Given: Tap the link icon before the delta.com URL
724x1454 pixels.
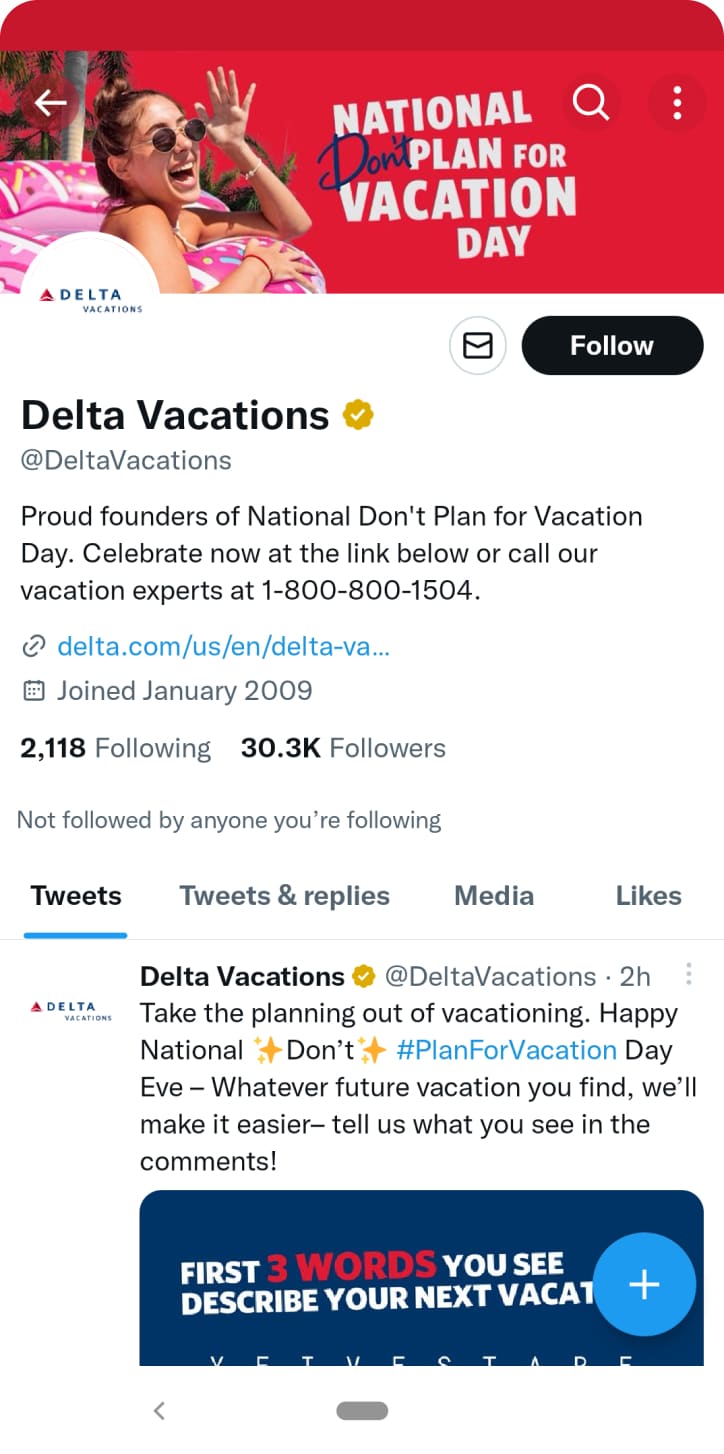Looking at the screenshot, I should click(33, 646).
